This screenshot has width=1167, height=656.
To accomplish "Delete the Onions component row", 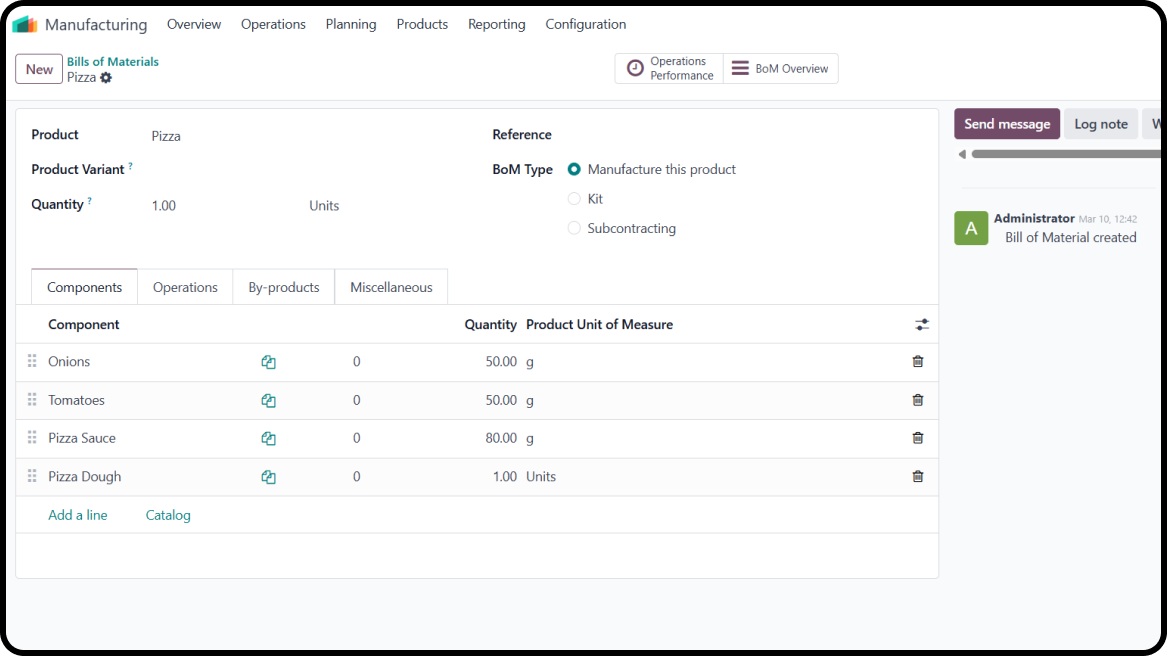I will coord(917,362).
